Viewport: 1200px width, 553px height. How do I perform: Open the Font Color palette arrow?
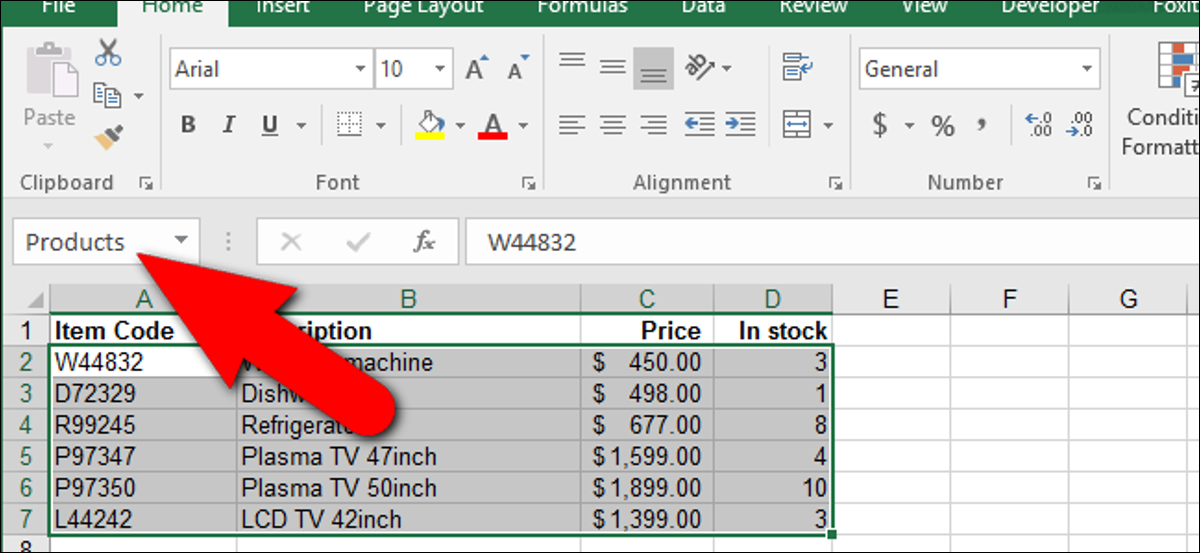[523, 126]
